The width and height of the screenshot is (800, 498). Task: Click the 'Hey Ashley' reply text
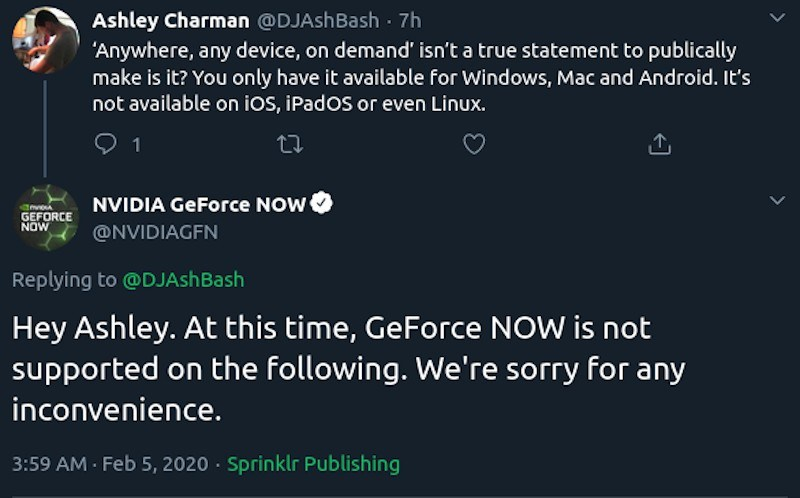click(x=350, y=369)
